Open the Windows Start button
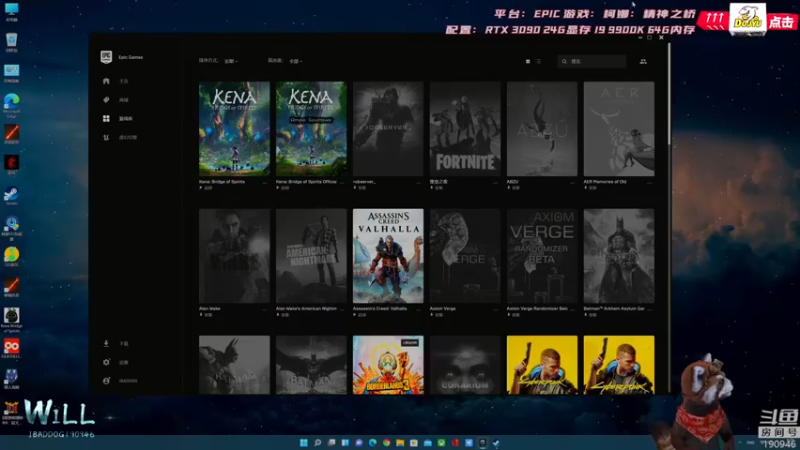Viewport: 800px width, 450px height. 304,442
